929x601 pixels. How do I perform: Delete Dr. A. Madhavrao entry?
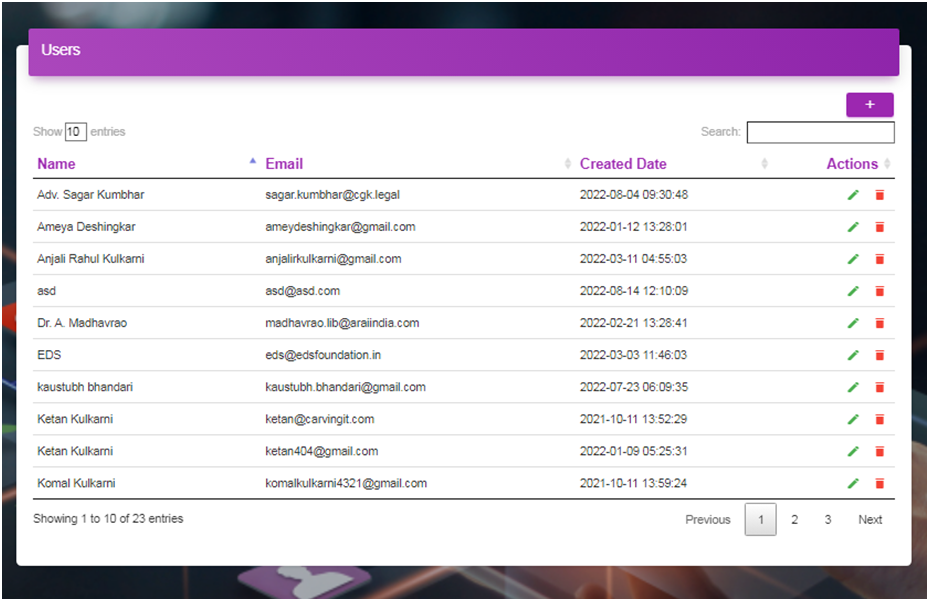point(880,323)
